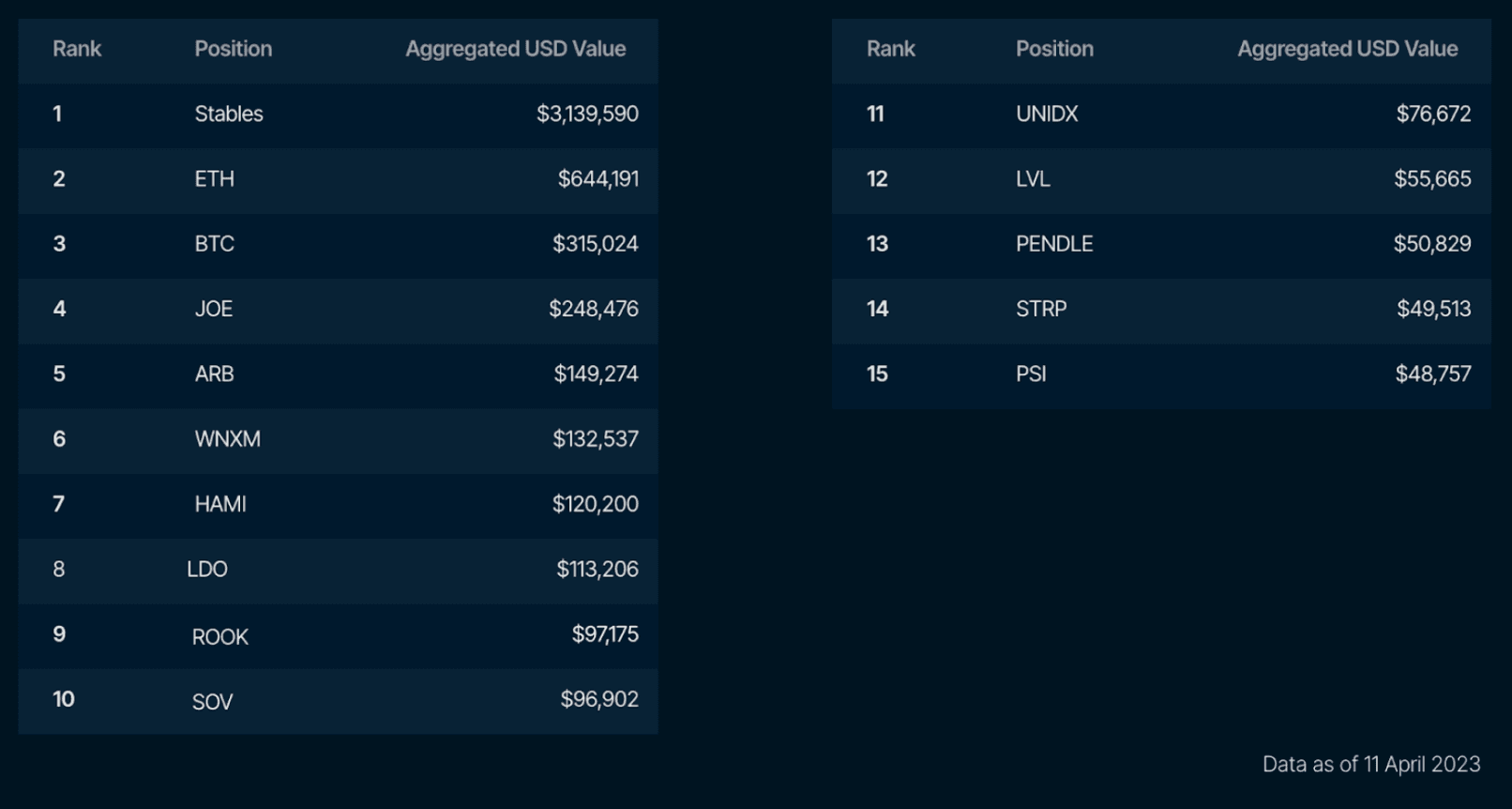Click the $96,902 value for SOV
This screenshot has width=1512, height=809.
point(598,699)
